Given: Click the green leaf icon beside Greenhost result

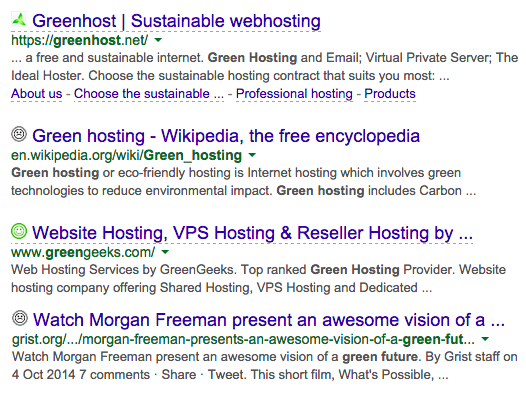Looking at the screenshot, I should [19, 19].
